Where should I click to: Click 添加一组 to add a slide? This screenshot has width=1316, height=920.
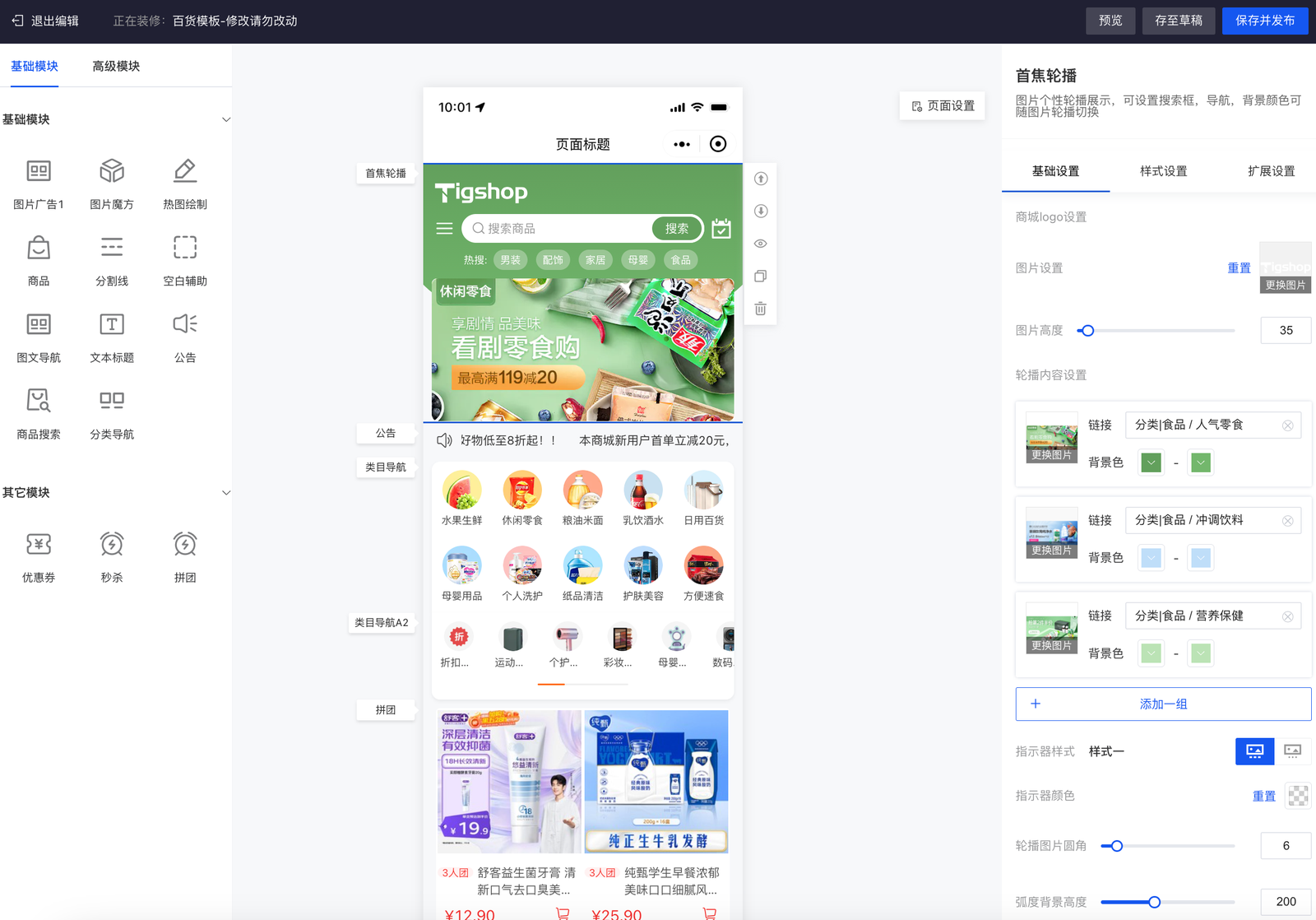click(x=1163, y=704)
